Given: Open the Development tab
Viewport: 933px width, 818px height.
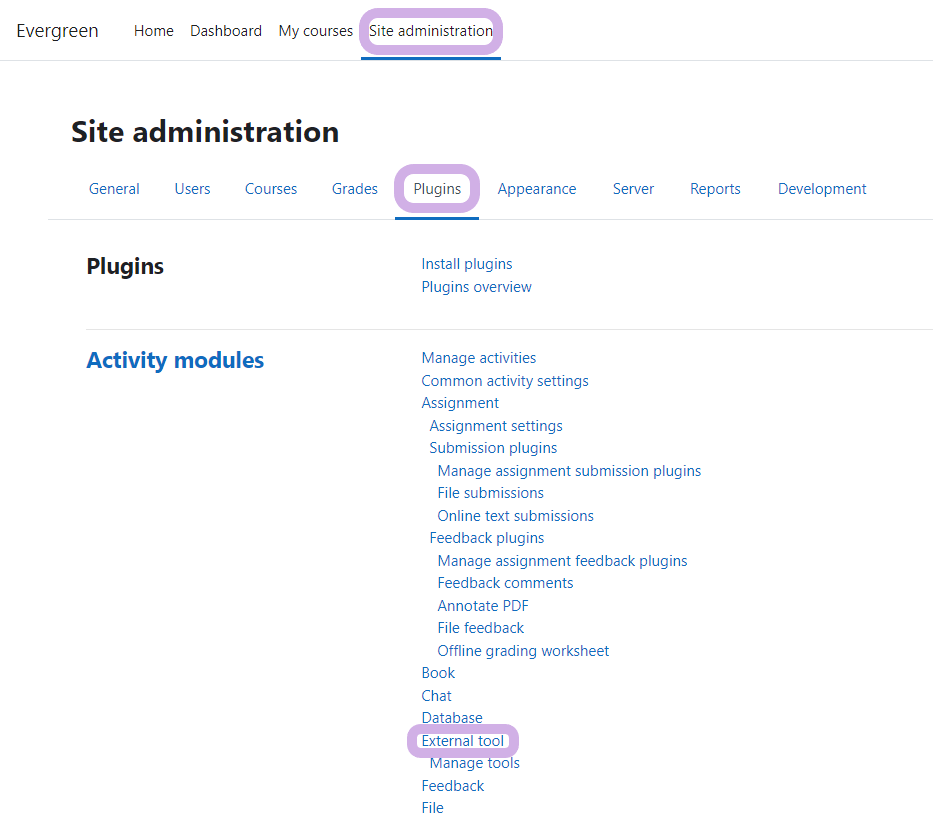Looking at the screenshot, I should click(x=822, y=189).
